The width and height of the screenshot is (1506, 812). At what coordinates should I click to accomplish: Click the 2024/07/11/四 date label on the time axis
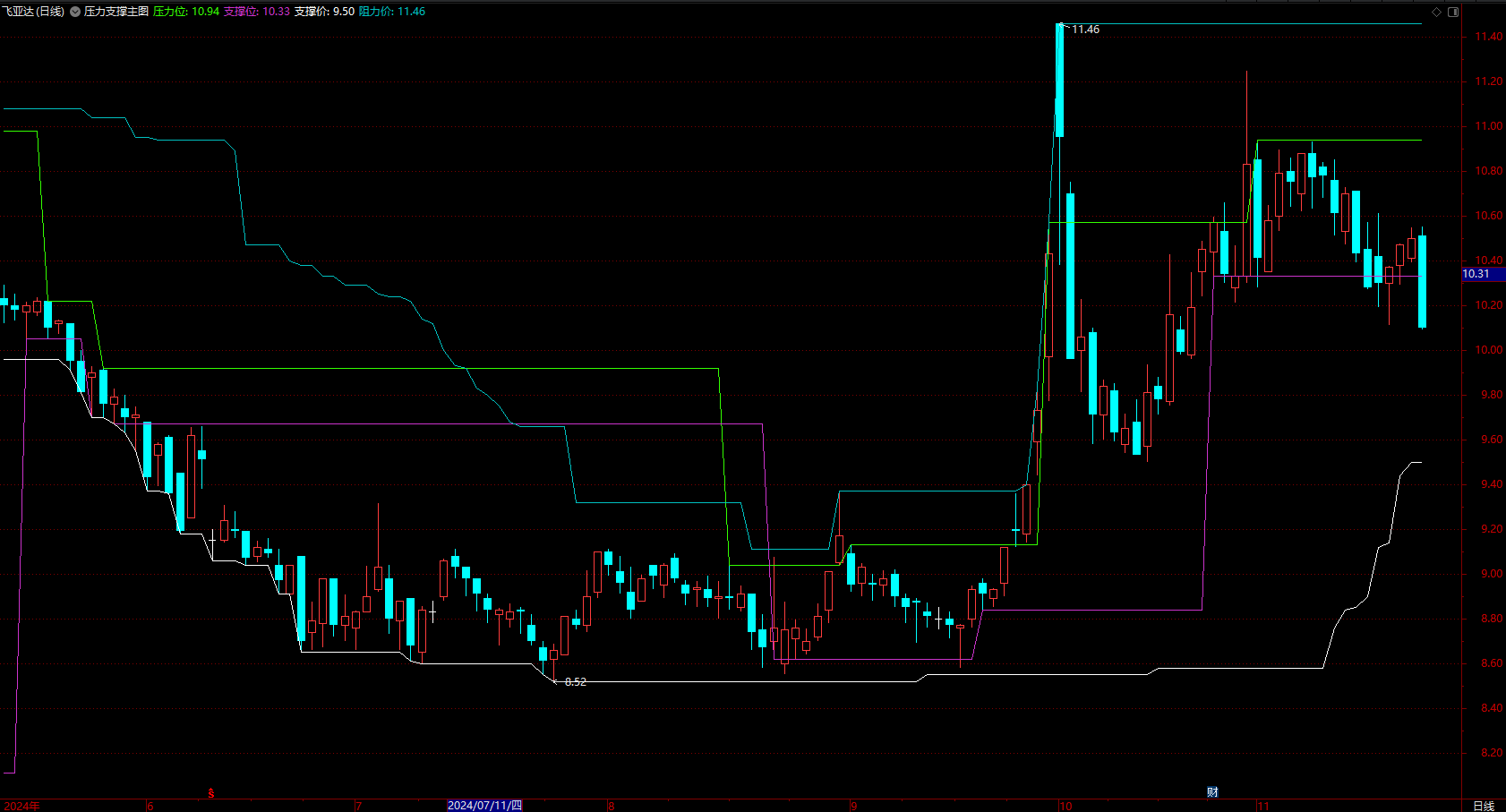tap(484, 806)
